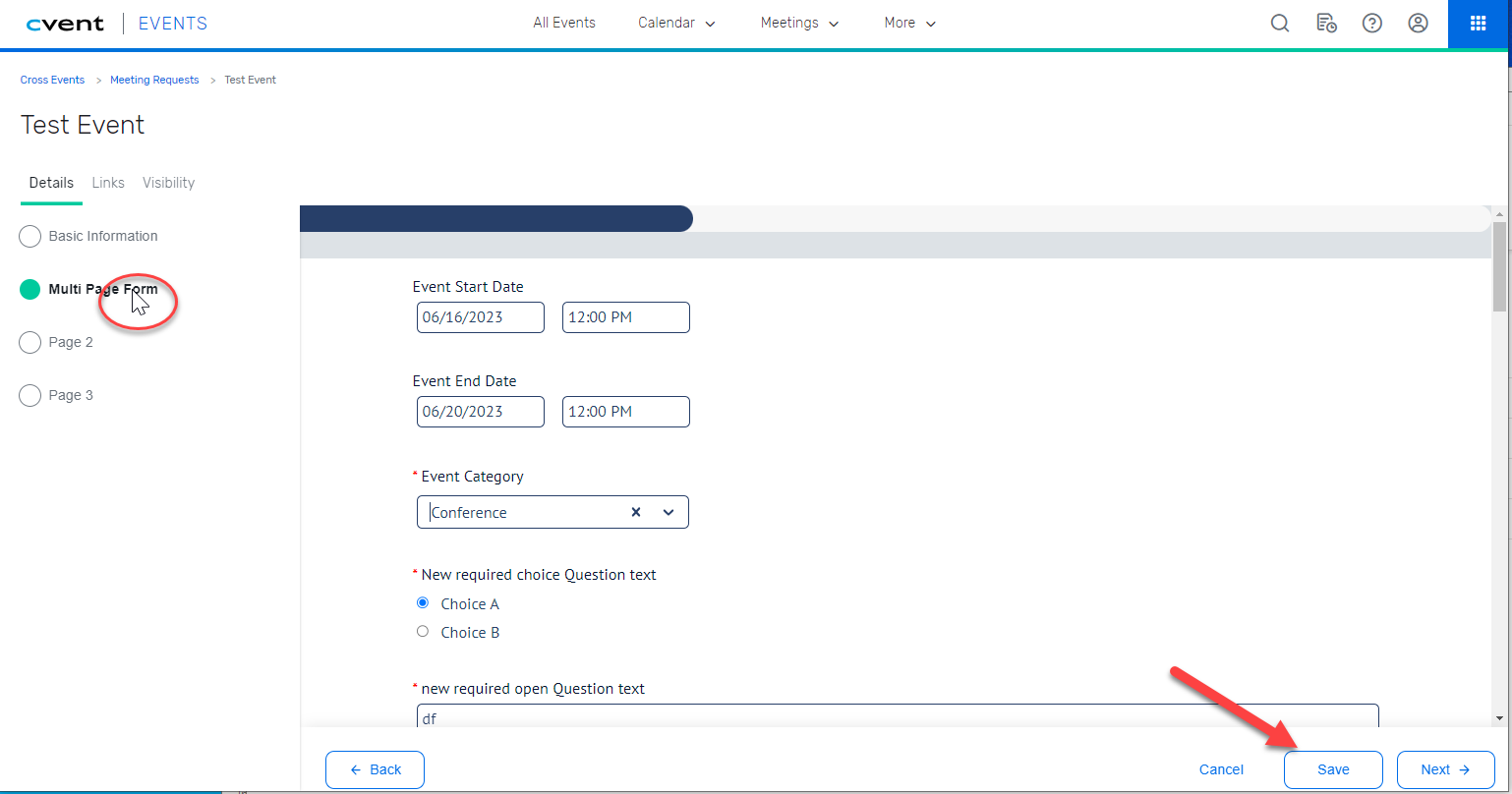
Task: Switch to the Links tab
Action: (x=108, y=183)
